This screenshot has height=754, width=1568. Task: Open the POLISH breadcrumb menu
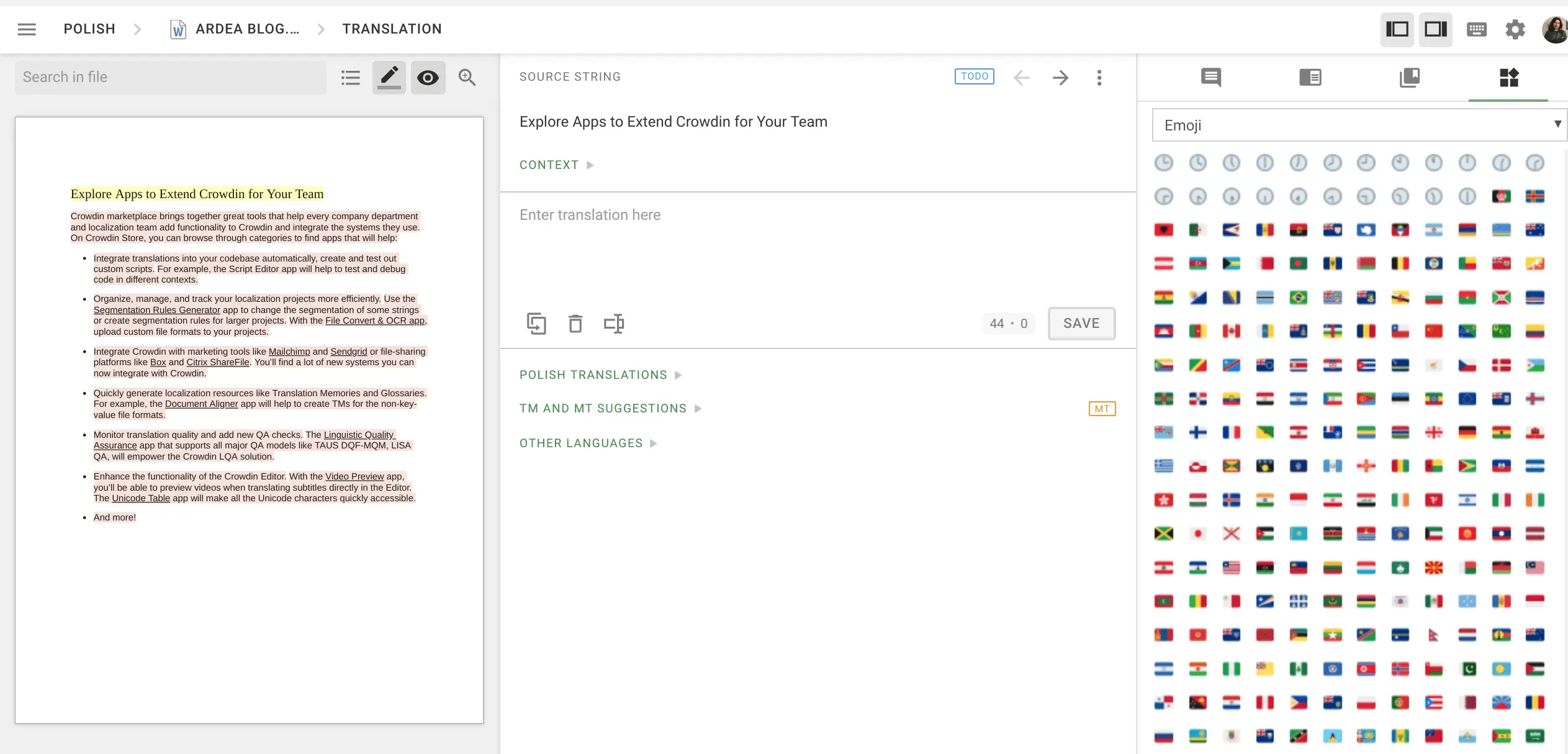[89, 29]
